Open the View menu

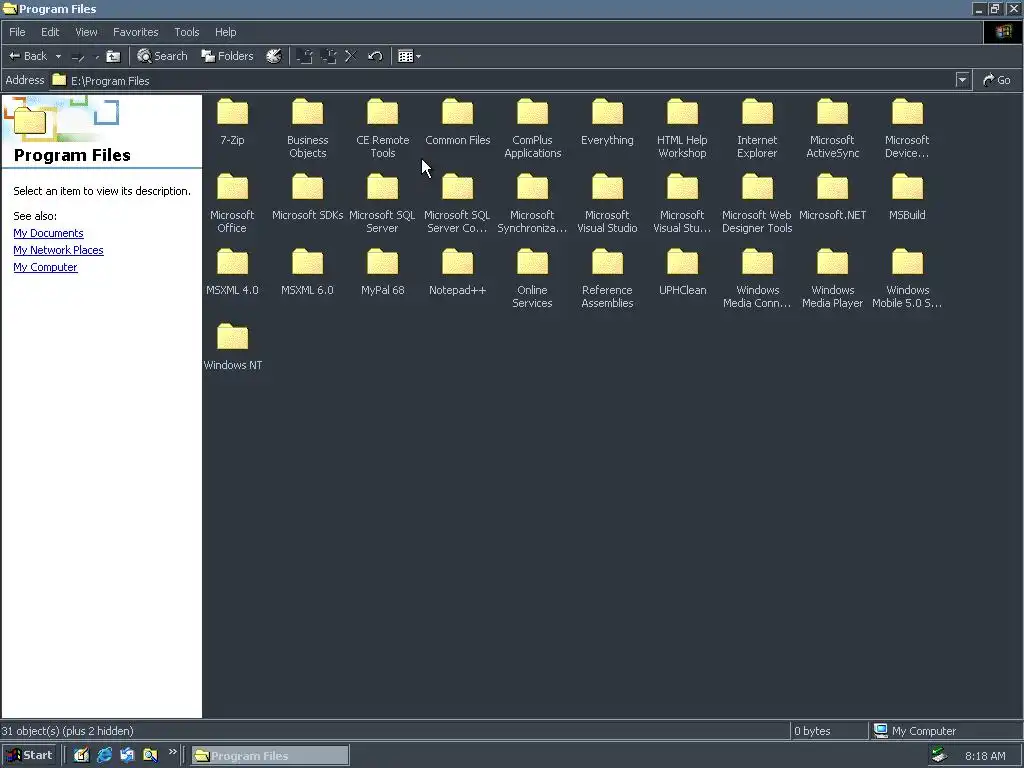[86, 32]
